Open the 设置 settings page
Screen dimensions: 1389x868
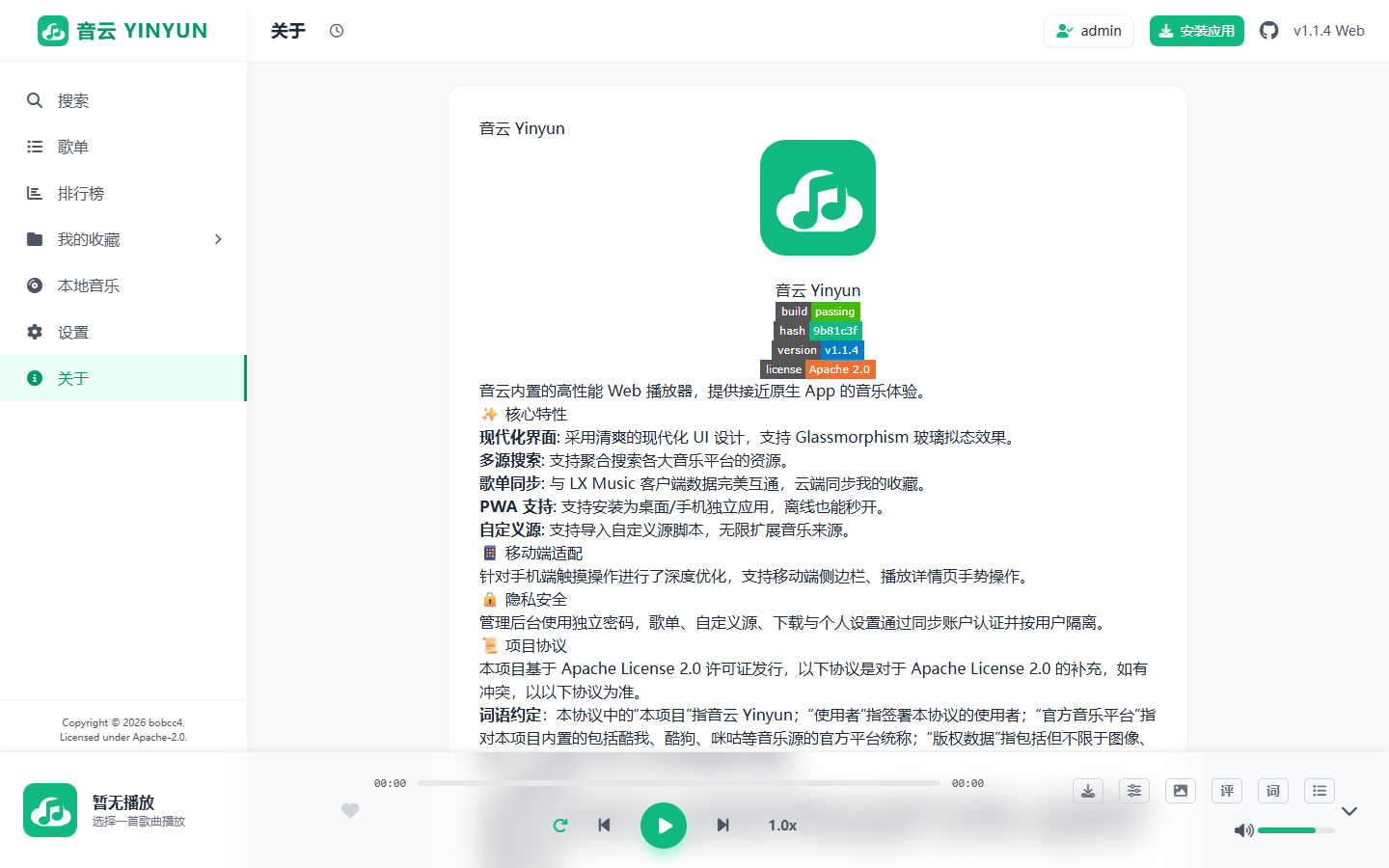click(123, 332)
